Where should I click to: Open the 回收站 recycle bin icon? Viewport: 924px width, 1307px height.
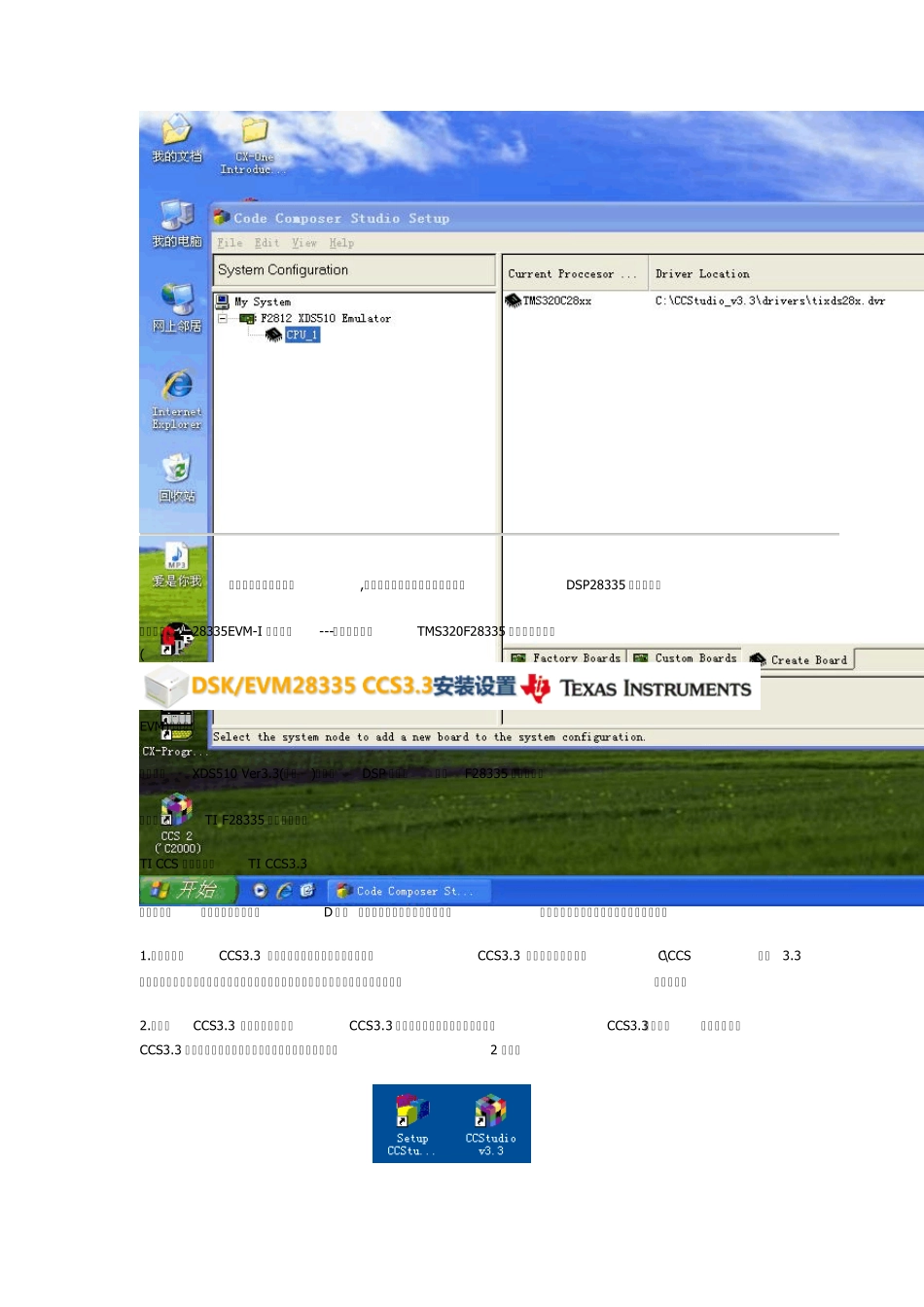click(x=176, y=478)
